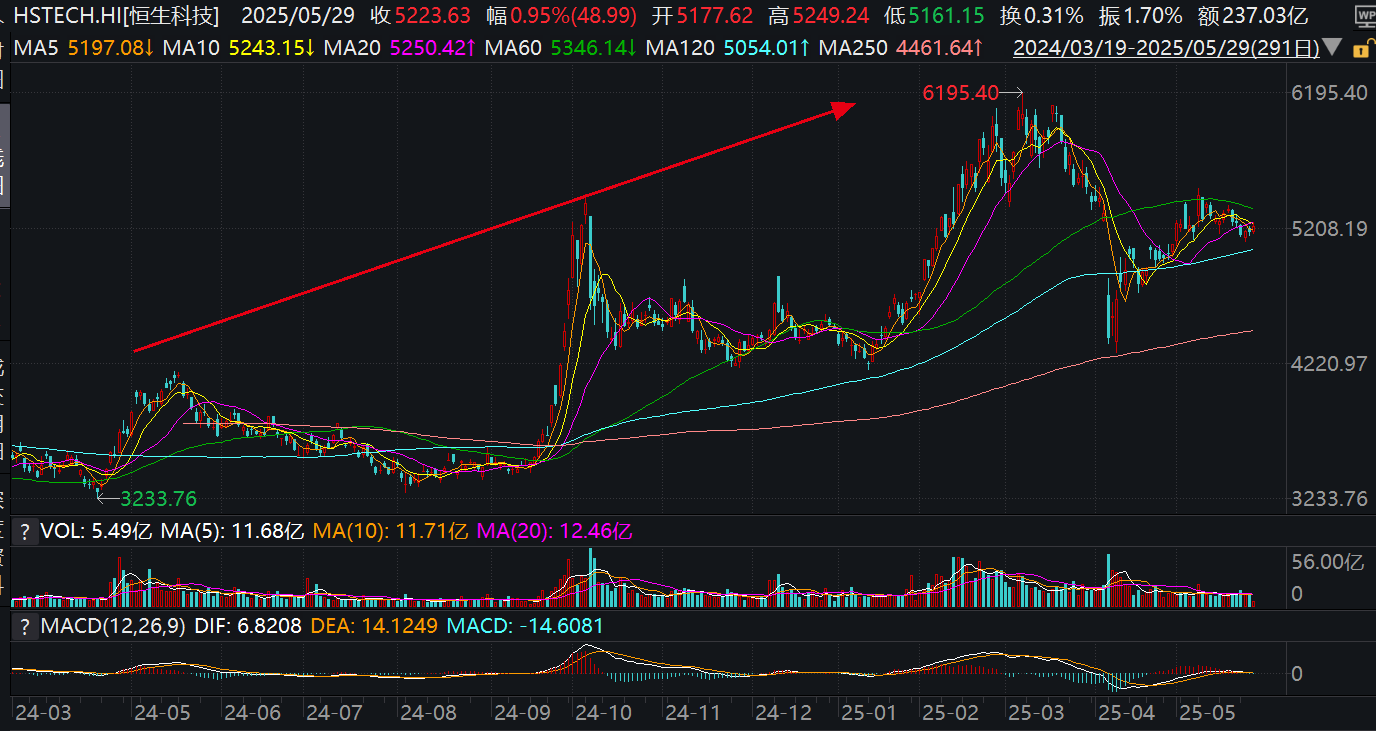Click the volume MA(10): 11.71亿 label
Screen dimensions: 1376x731
click(390, 531)
